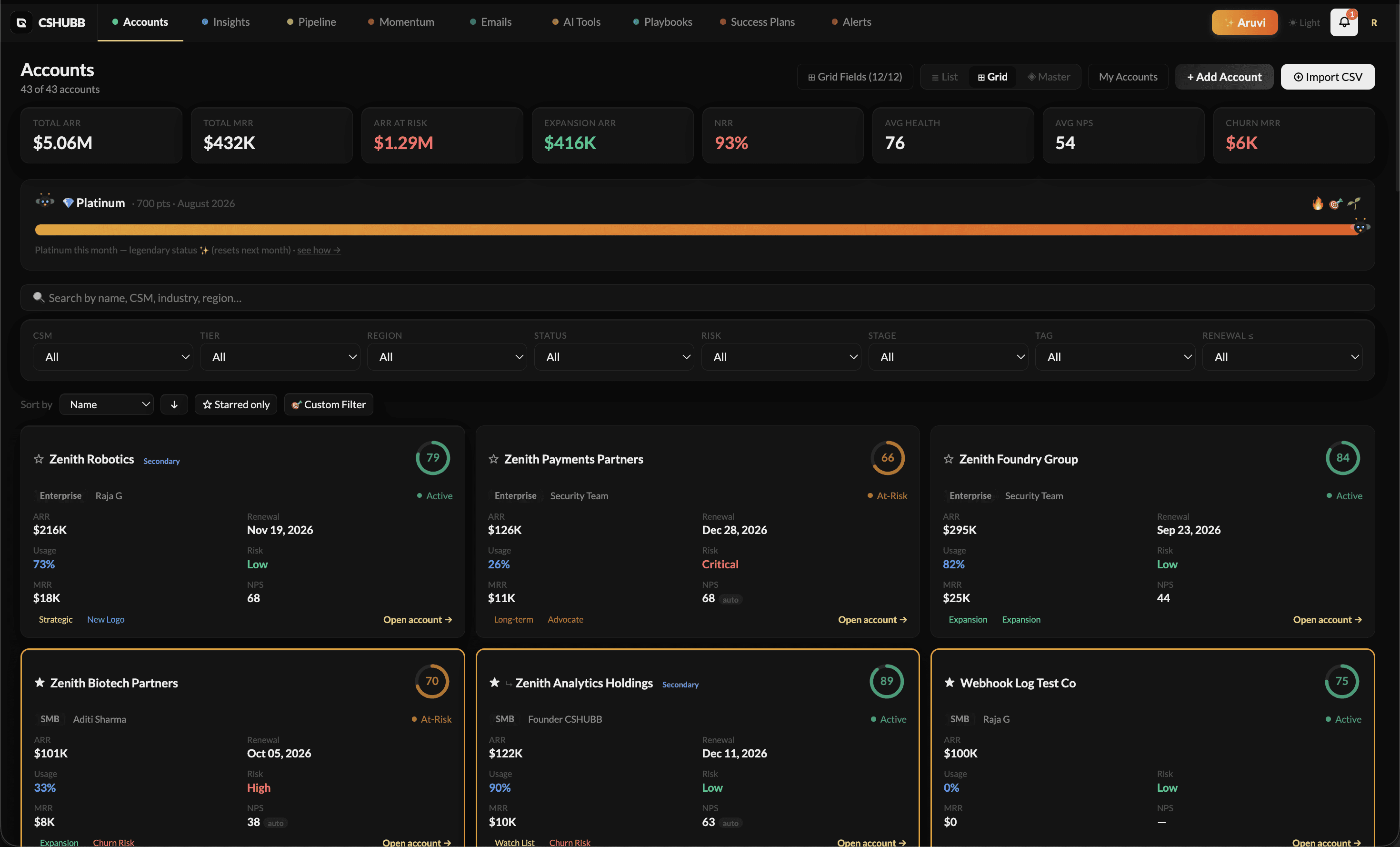Select the Grid view
1400x847 pixels.
click(992, 77)
